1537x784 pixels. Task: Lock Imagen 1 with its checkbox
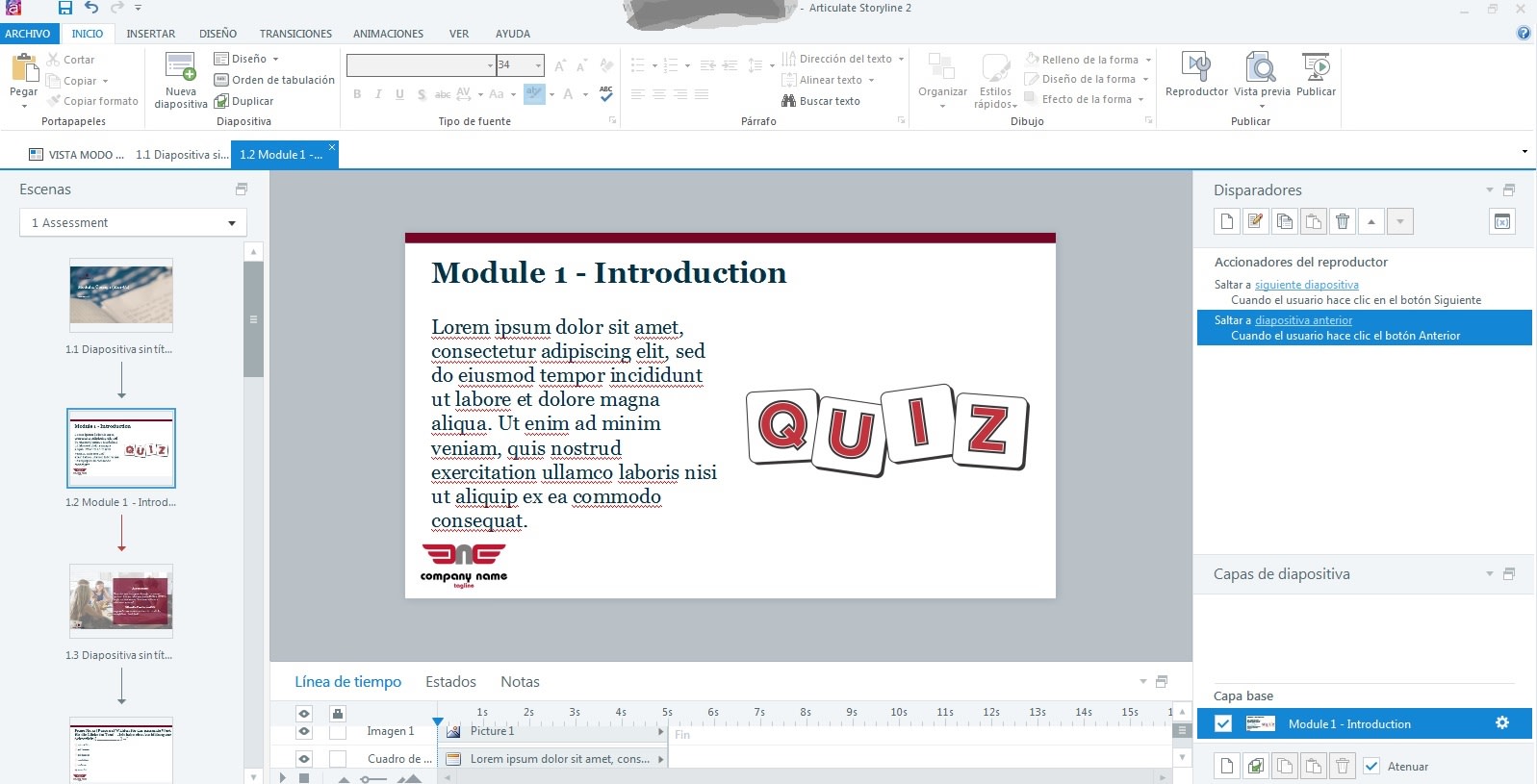click(x=338, y=732)
